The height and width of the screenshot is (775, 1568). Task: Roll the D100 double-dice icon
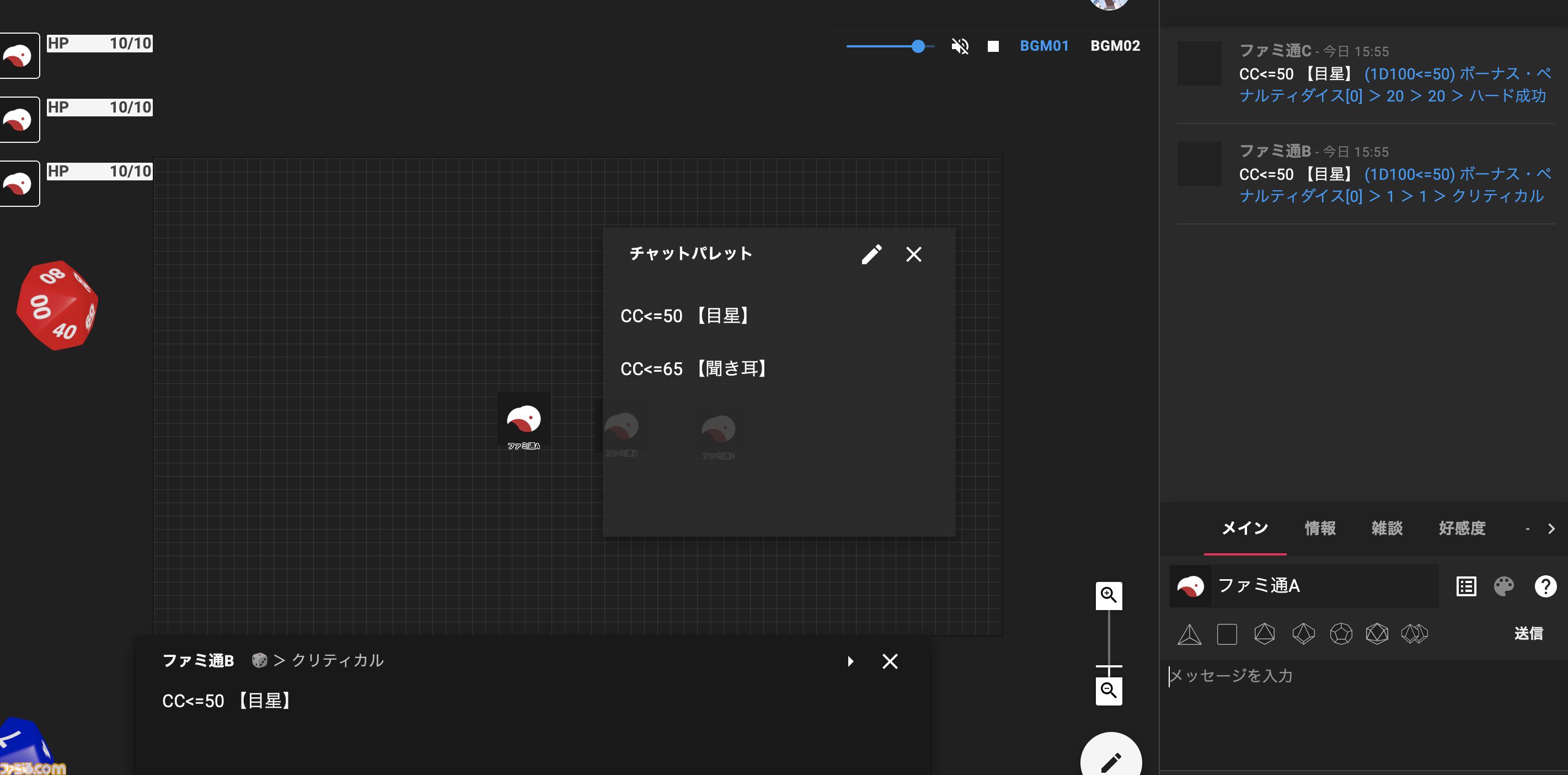(x=1414, y=634)
